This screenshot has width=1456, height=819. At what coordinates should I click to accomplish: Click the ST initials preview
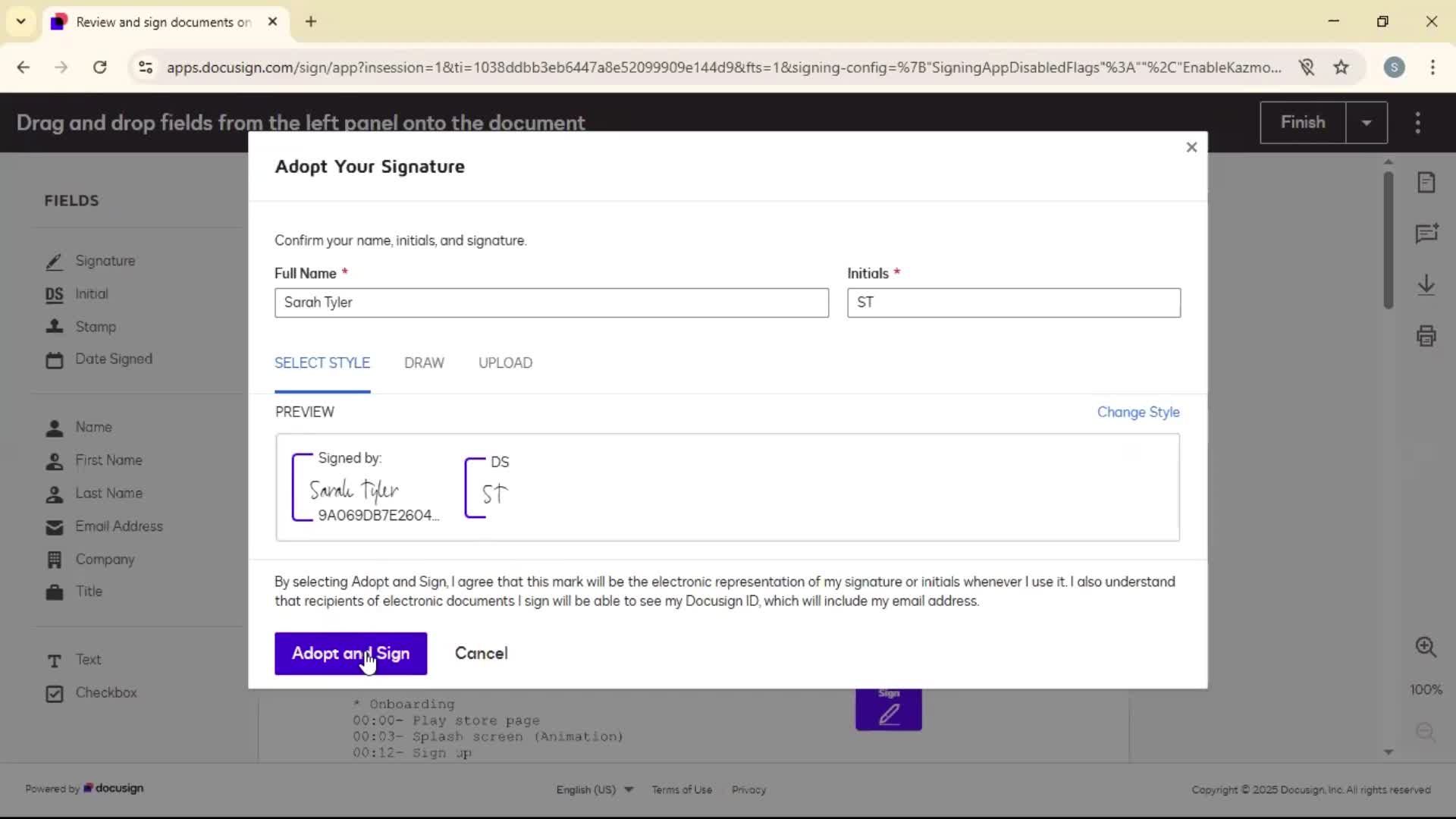487,488
